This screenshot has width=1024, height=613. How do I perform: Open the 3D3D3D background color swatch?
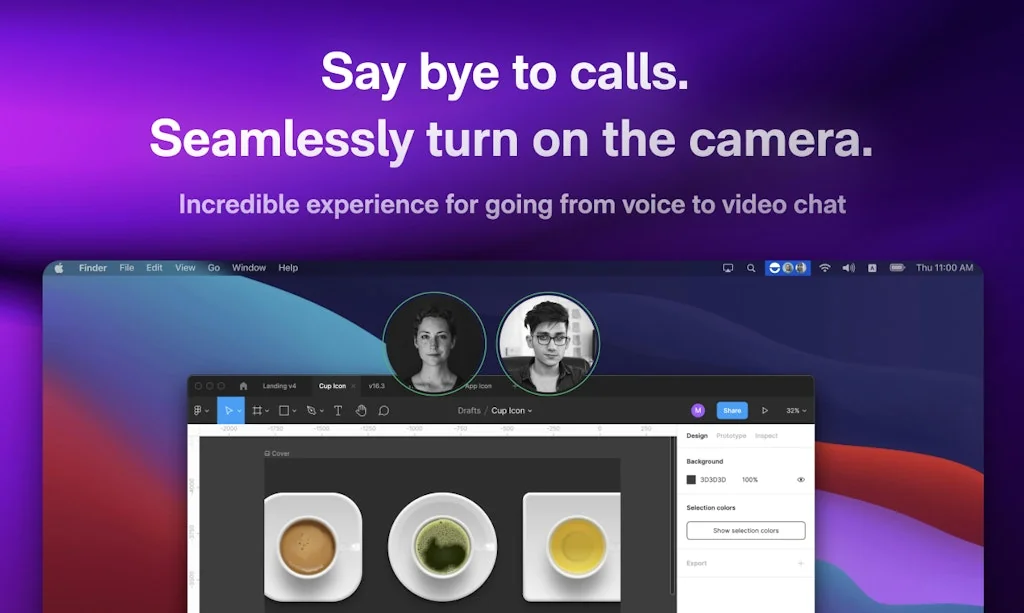click(693, 479)
